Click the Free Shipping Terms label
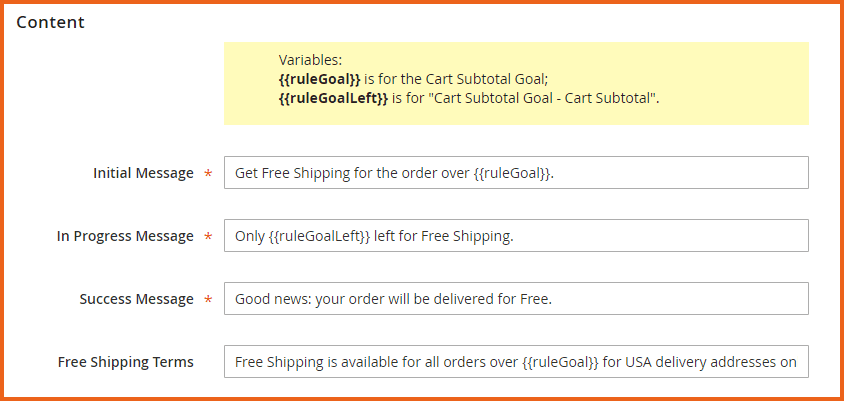844x401 pixels. (126, 362)
